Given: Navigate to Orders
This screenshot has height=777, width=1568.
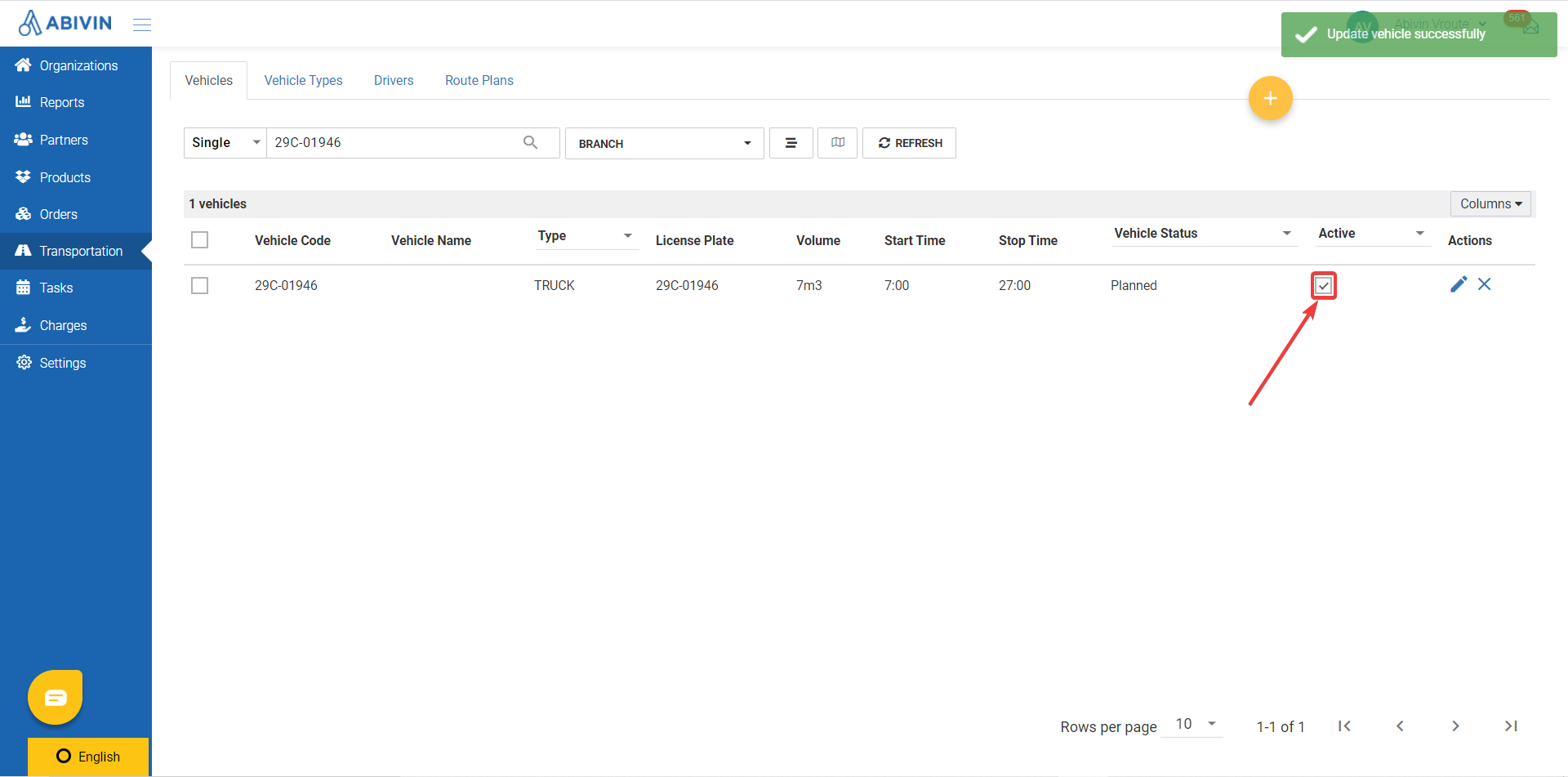Looking at the screenshot, I should point(76,214).
